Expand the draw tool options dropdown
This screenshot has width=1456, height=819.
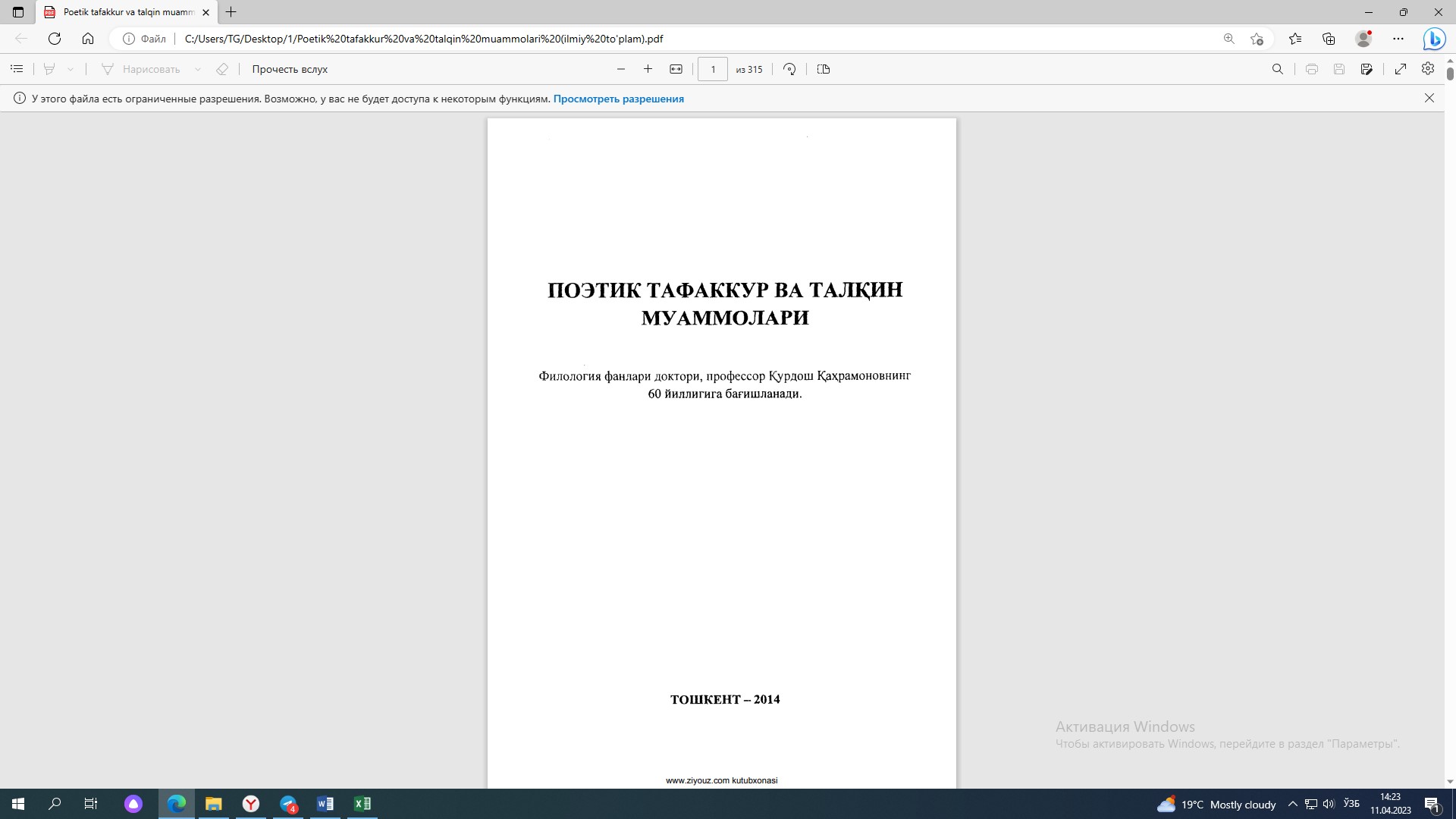198,69
